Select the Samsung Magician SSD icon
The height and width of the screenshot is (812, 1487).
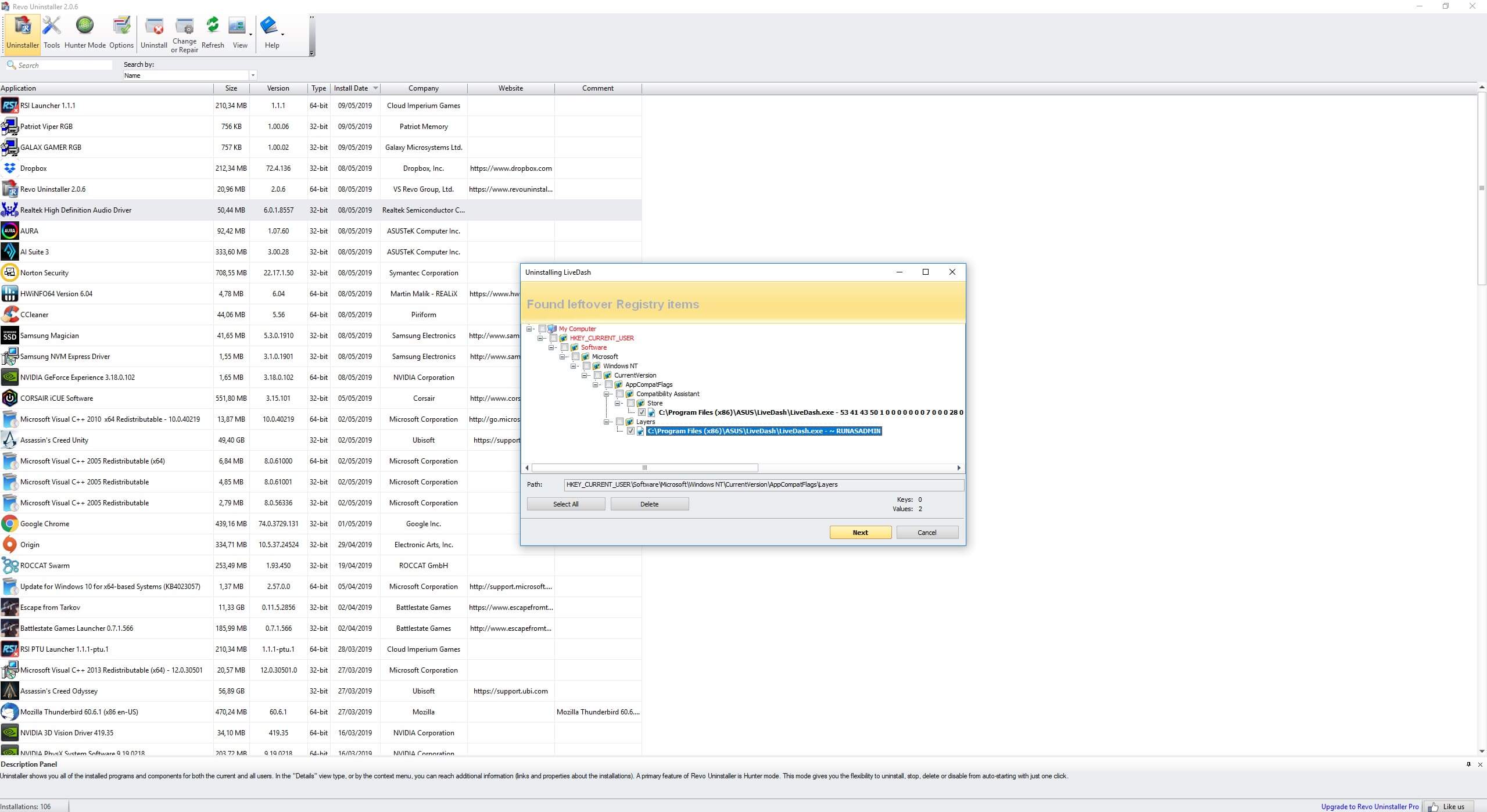tap(10, 336)
